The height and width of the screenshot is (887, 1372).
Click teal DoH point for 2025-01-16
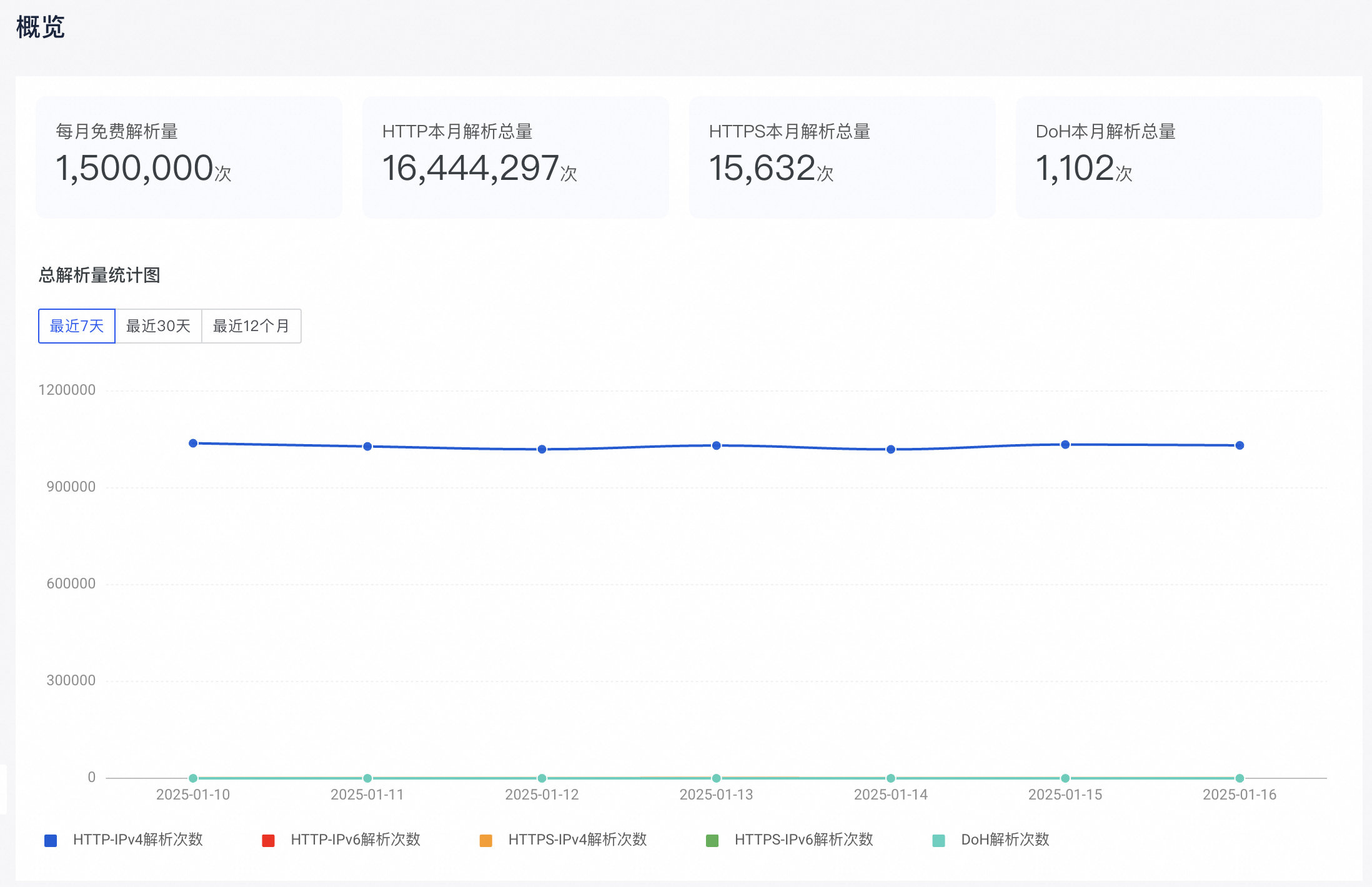tap(1240, 778)
